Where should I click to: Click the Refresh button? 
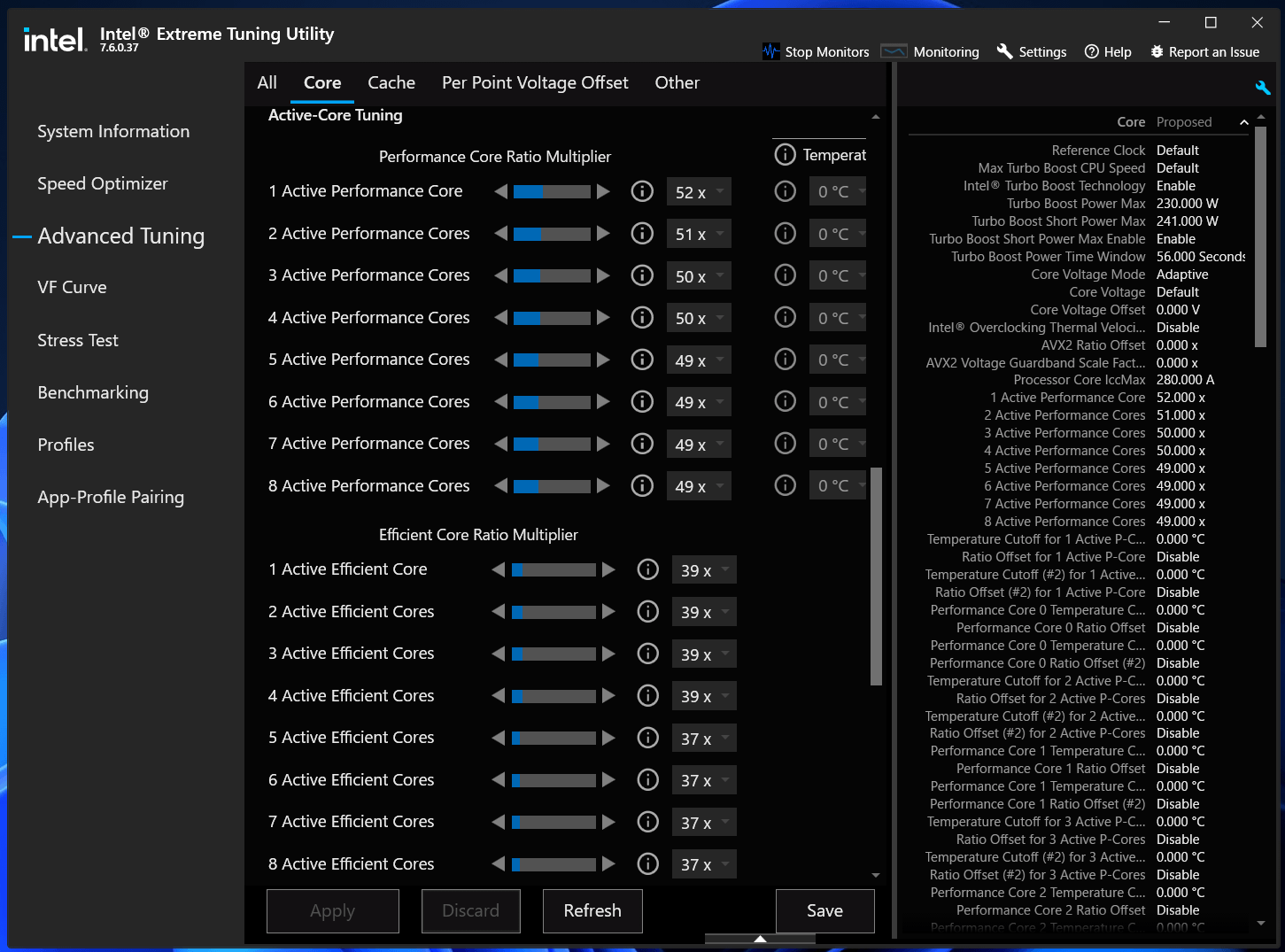pos(592,911)
